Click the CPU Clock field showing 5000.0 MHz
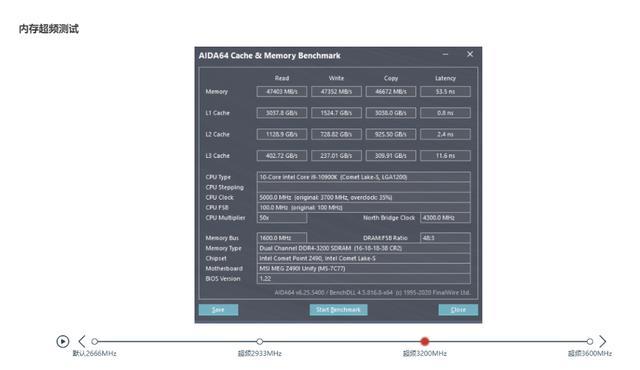Image resolution: width=640 pixels, height=370 pixels. tap(363, 197)
